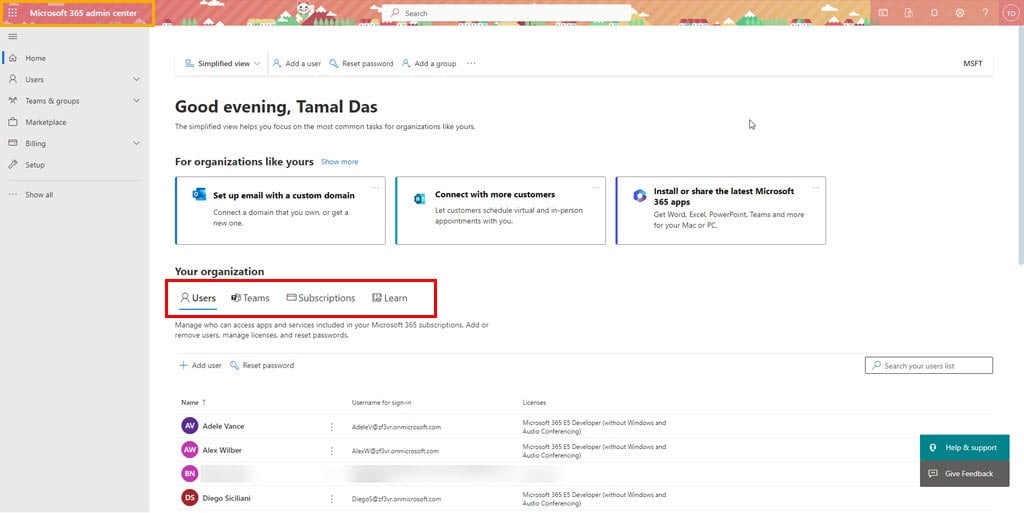
Task: Click the MSFT label in command bar
Action: tap(972, 63)
